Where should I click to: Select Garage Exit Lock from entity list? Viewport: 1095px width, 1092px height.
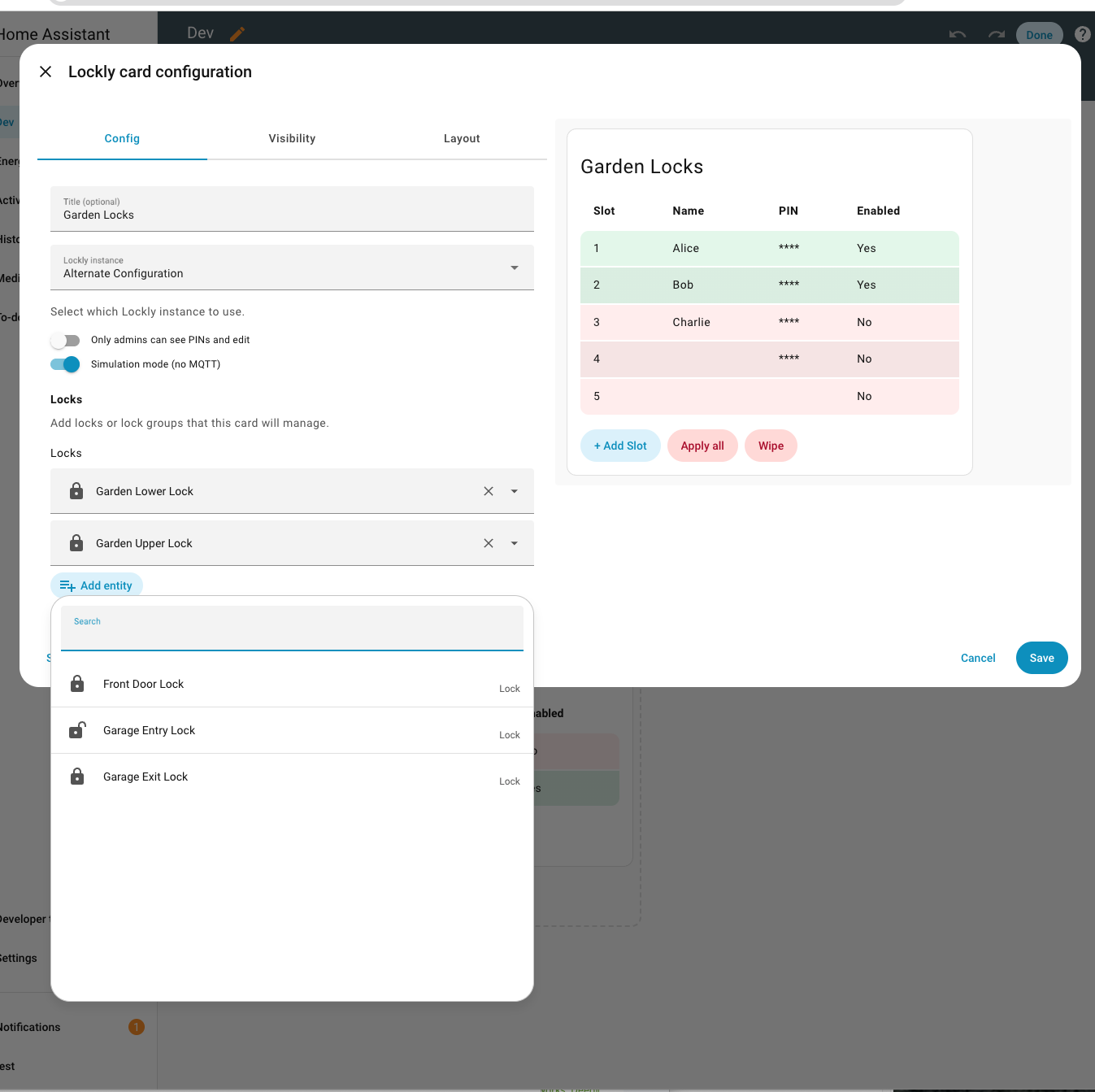[x=292, y=777]
